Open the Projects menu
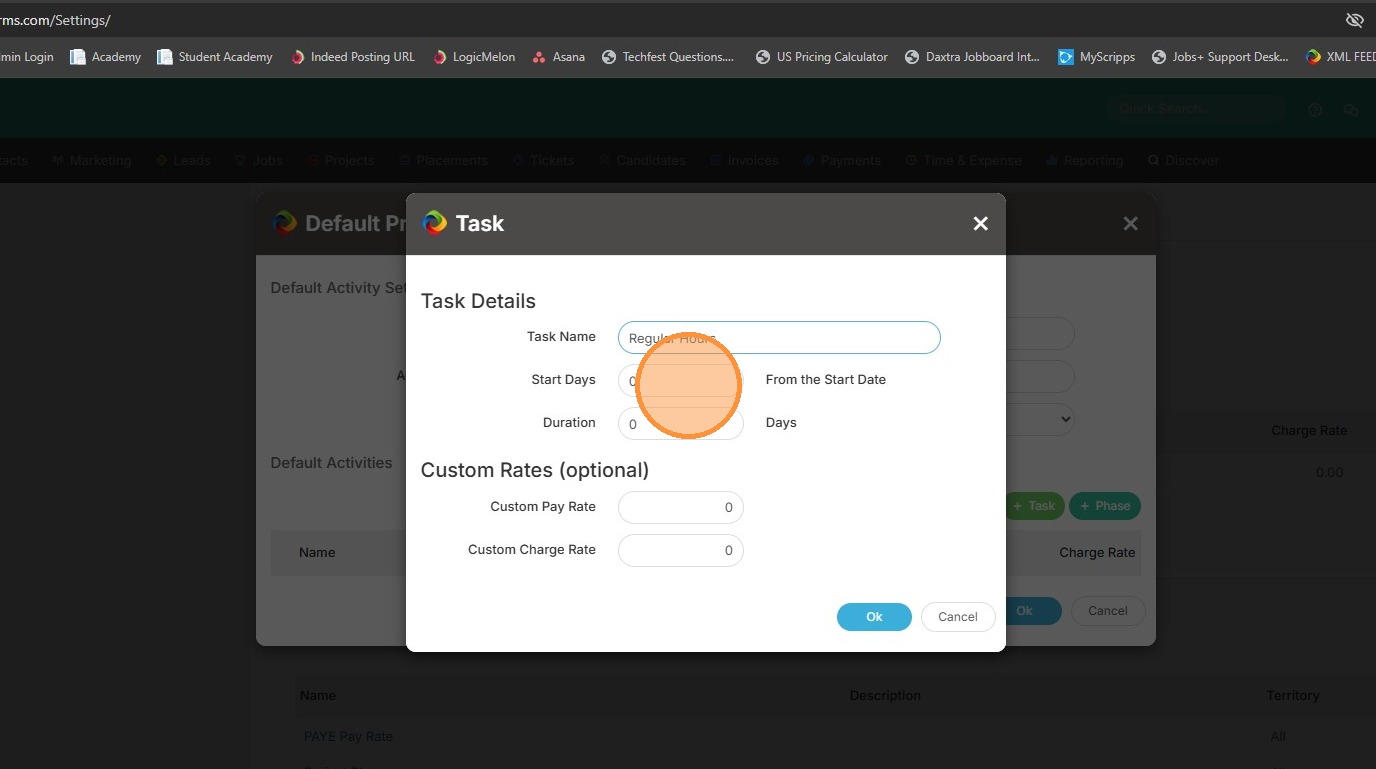 (341, 160)
